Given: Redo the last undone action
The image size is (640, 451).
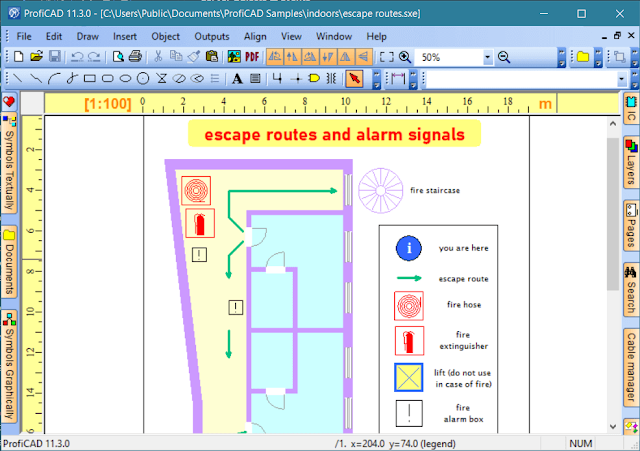Looking at the screenshot, I should point(94,57).
